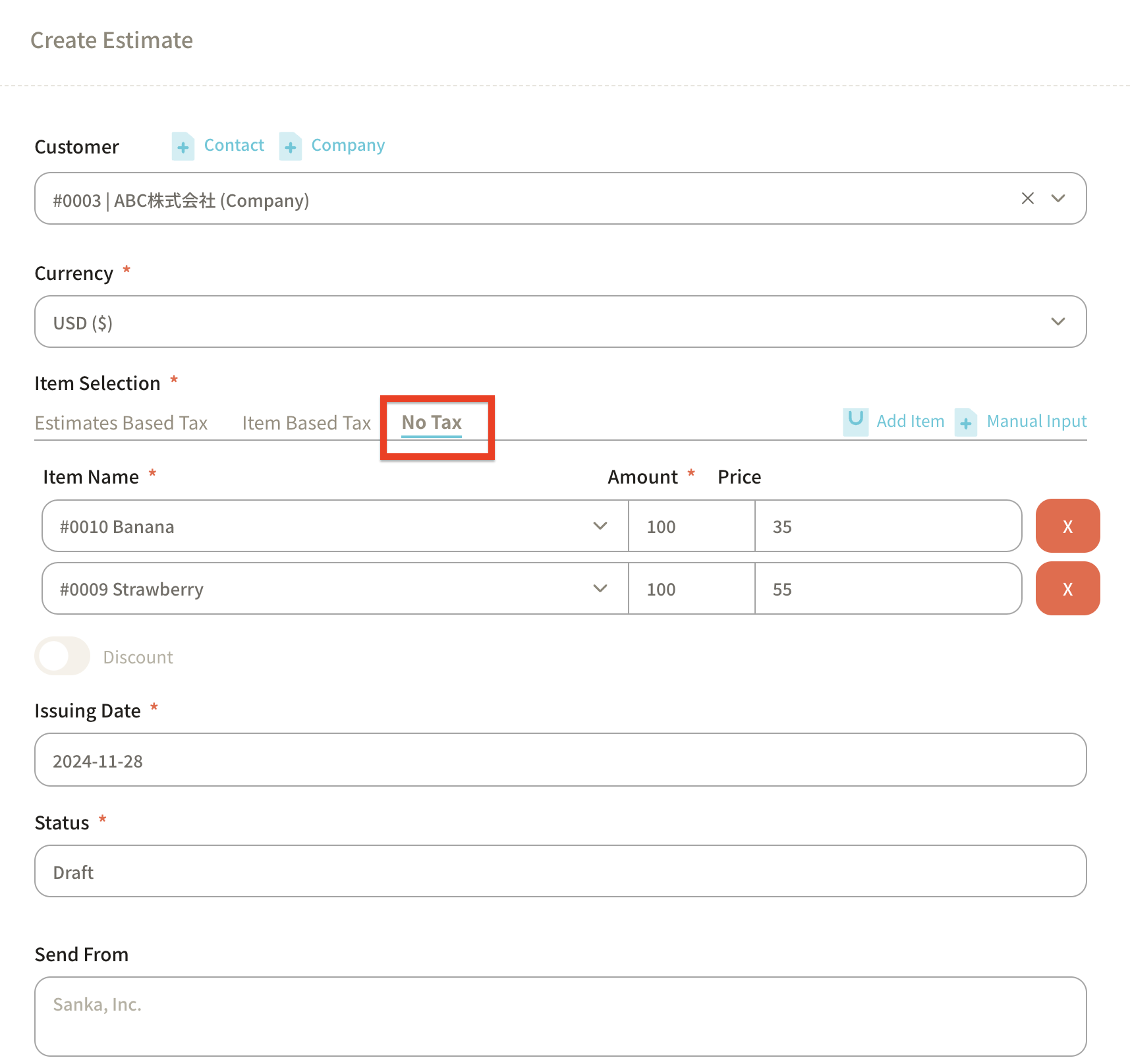This screenshot has height=1064, width=1130.
Task: Remove the Banana item row
Action: 1067,526
